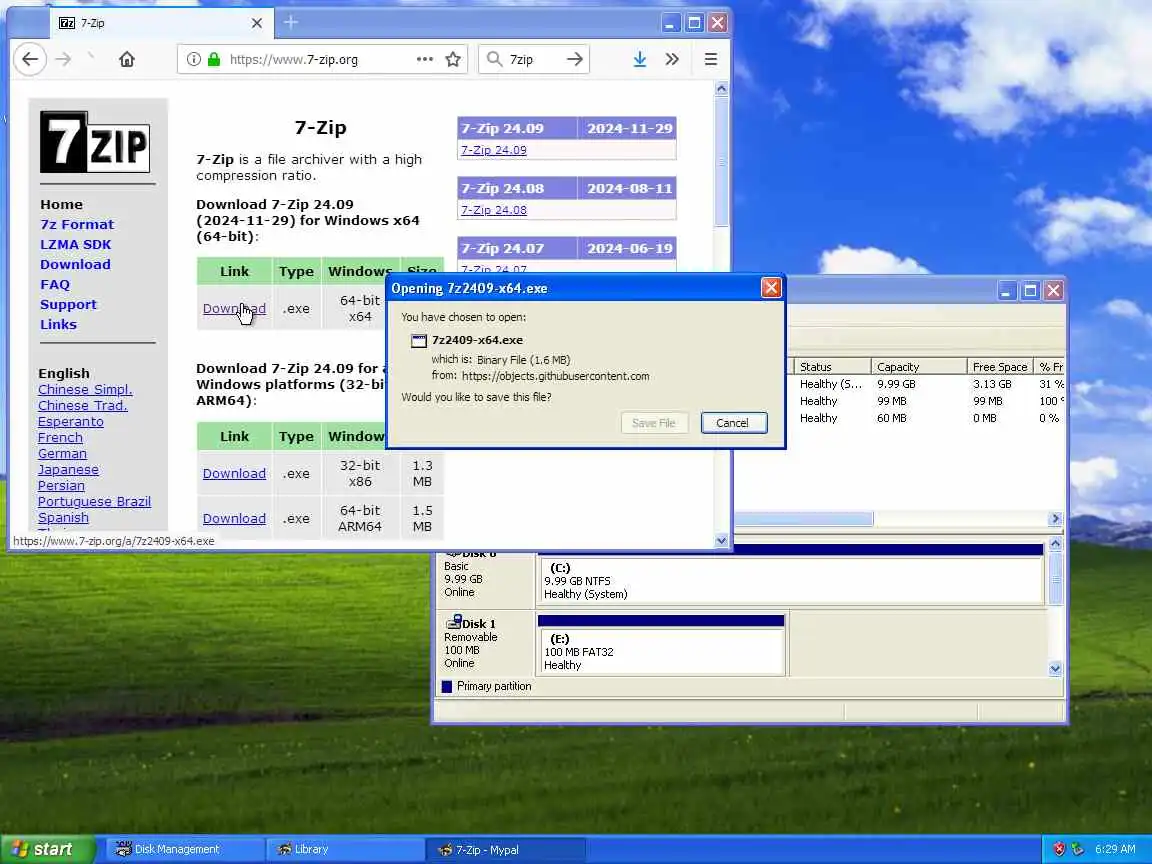The height and width of the screenshot is (864, 1152).
Task: Open a new tab with the plus button
Action: click(291, 23)
